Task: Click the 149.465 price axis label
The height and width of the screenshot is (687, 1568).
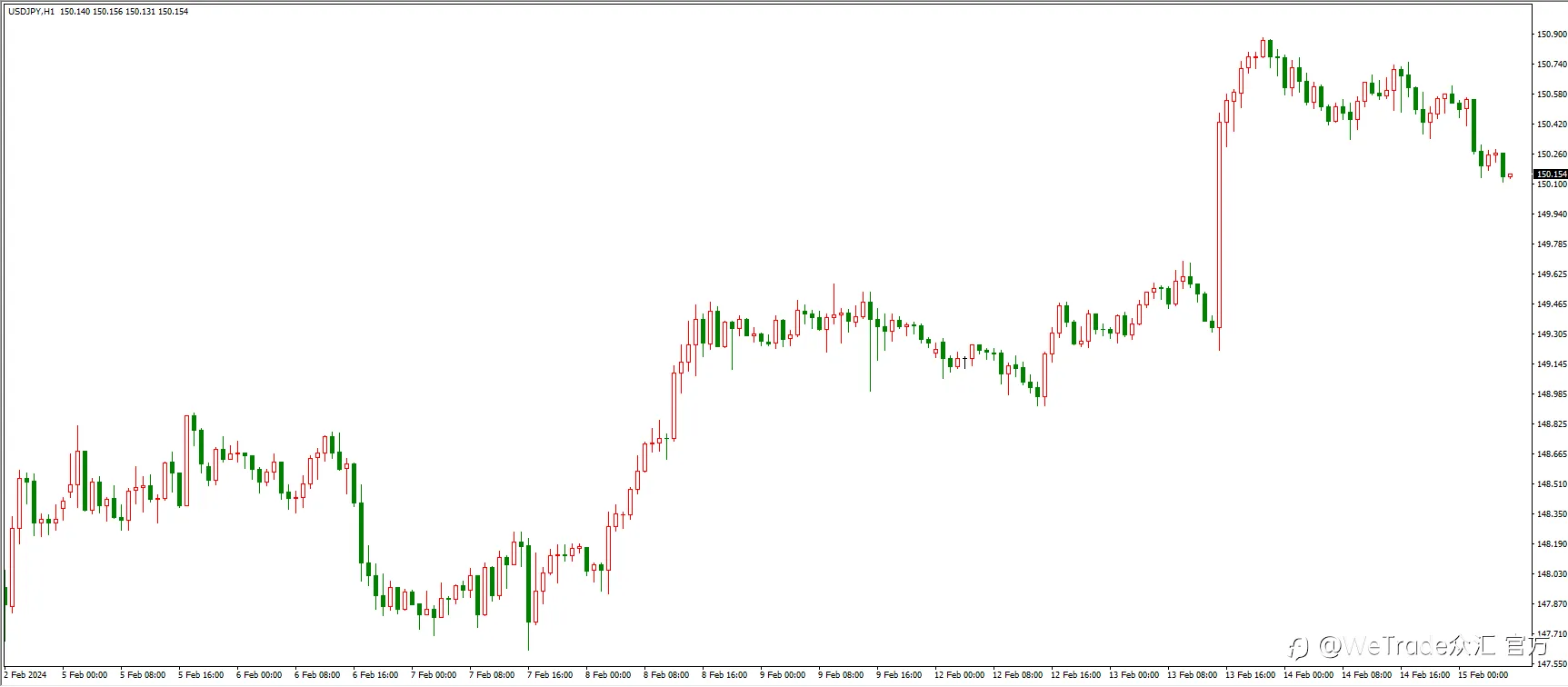Action: tap(1552, 304)
